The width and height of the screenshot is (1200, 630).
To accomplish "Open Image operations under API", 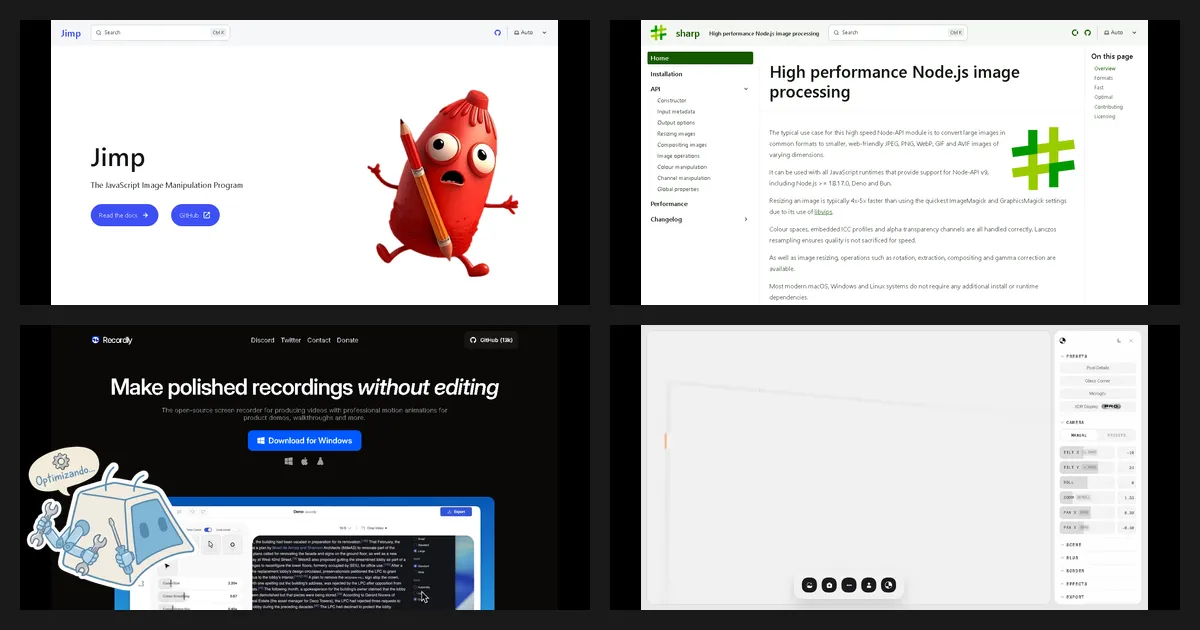I will (x=678, y=156).
